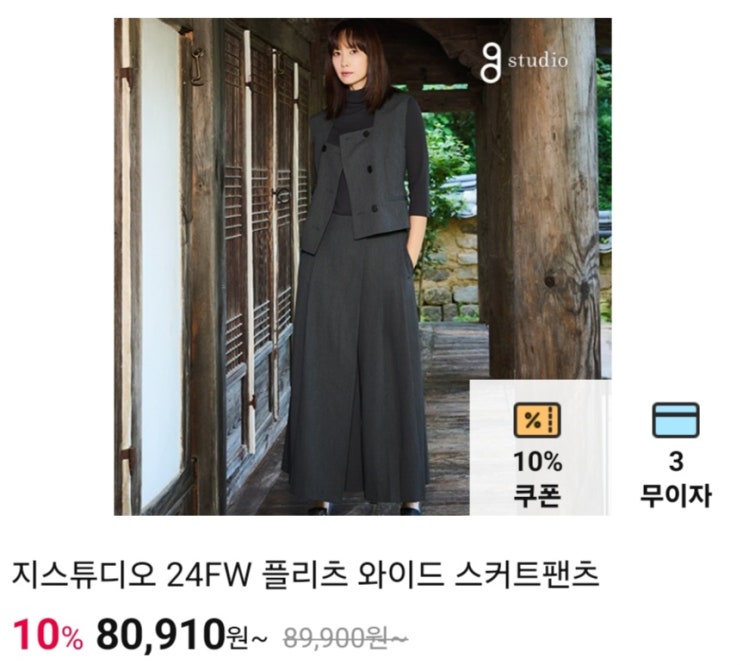Viewport: 743px width, 665px height.
Task: Tap the stone wall background in photo
Action: coord(448,275)
